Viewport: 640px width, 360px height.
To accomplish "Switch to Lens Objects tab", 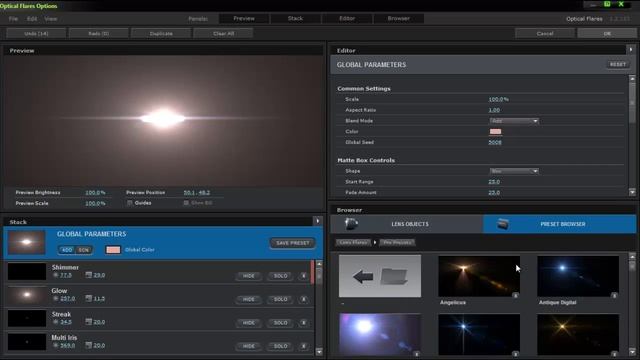I will pyautogui.click(x=407, y=224).
